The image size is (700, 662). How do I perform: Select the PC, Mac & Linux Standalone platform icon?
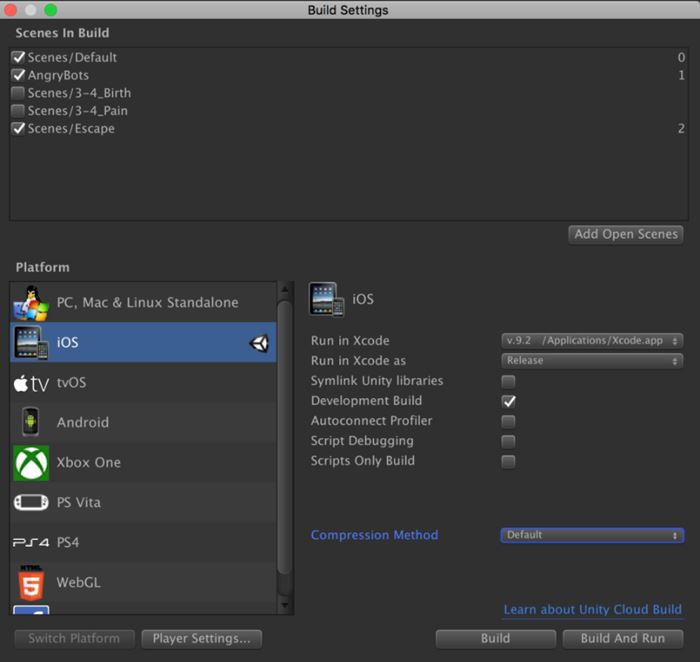(x=32, y=302)
